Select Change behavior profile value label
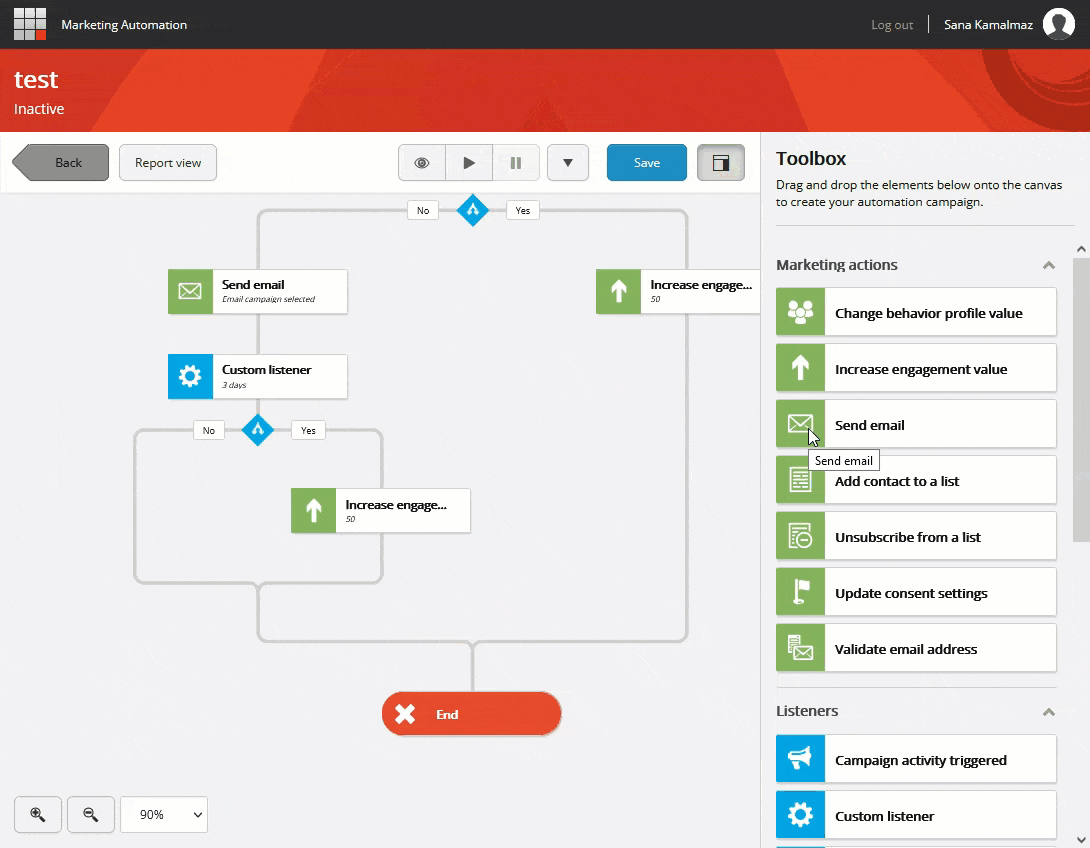The image size is (1090, 848). [x=929, y=313]
